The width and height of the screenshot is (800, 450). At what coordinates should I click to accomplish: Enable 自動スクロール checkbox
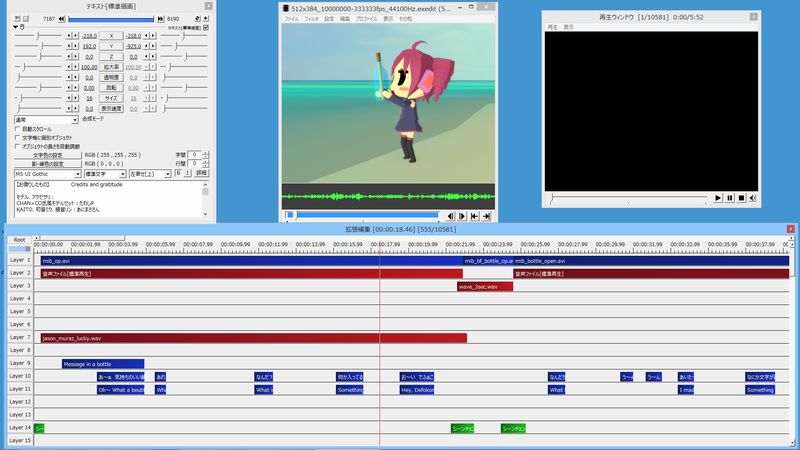[17, 129]
